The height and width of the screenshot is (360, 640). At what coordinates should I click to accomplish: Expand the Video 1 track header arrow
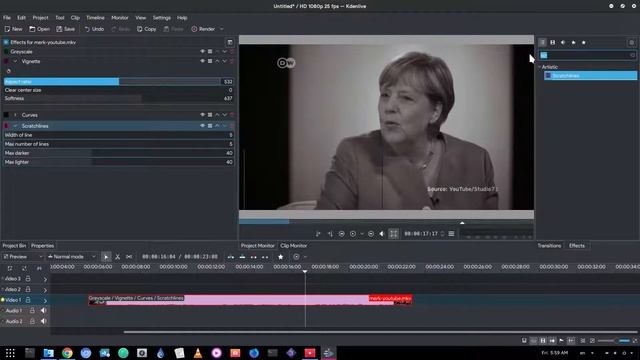click(x=45, y=301)
